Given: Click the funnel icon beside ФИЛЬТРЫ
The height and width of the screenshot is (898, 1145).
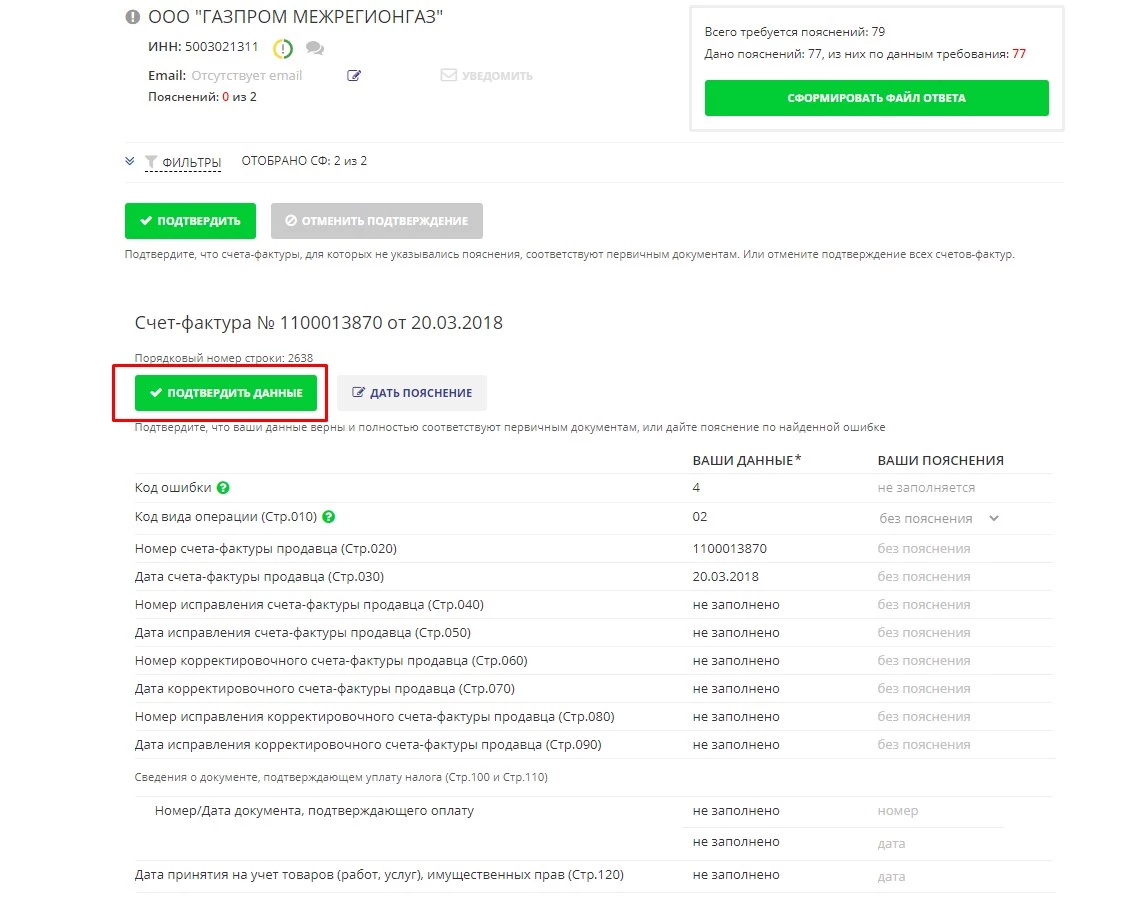Looking at the screenshot, I should (151, 161).
